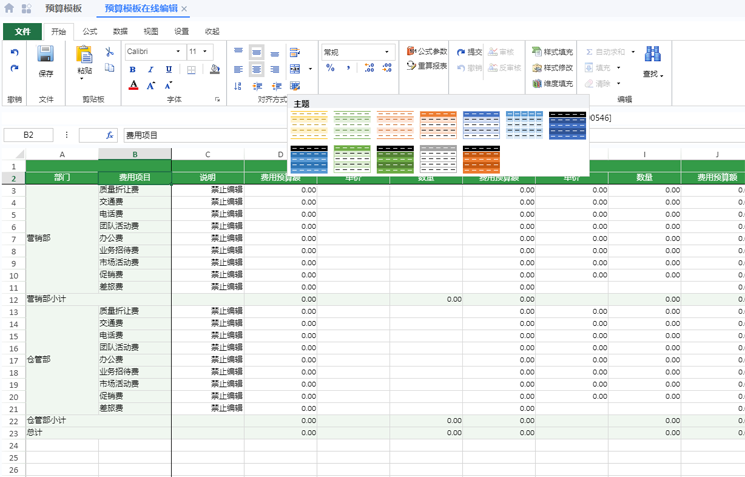Open the 文件 menu tab

[x=22, y=31]
